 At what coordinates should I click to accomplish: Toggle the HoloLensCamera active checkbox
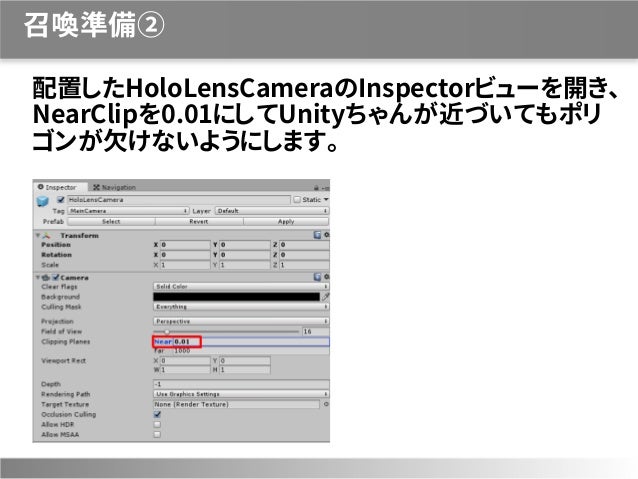[x=61, y=200]
